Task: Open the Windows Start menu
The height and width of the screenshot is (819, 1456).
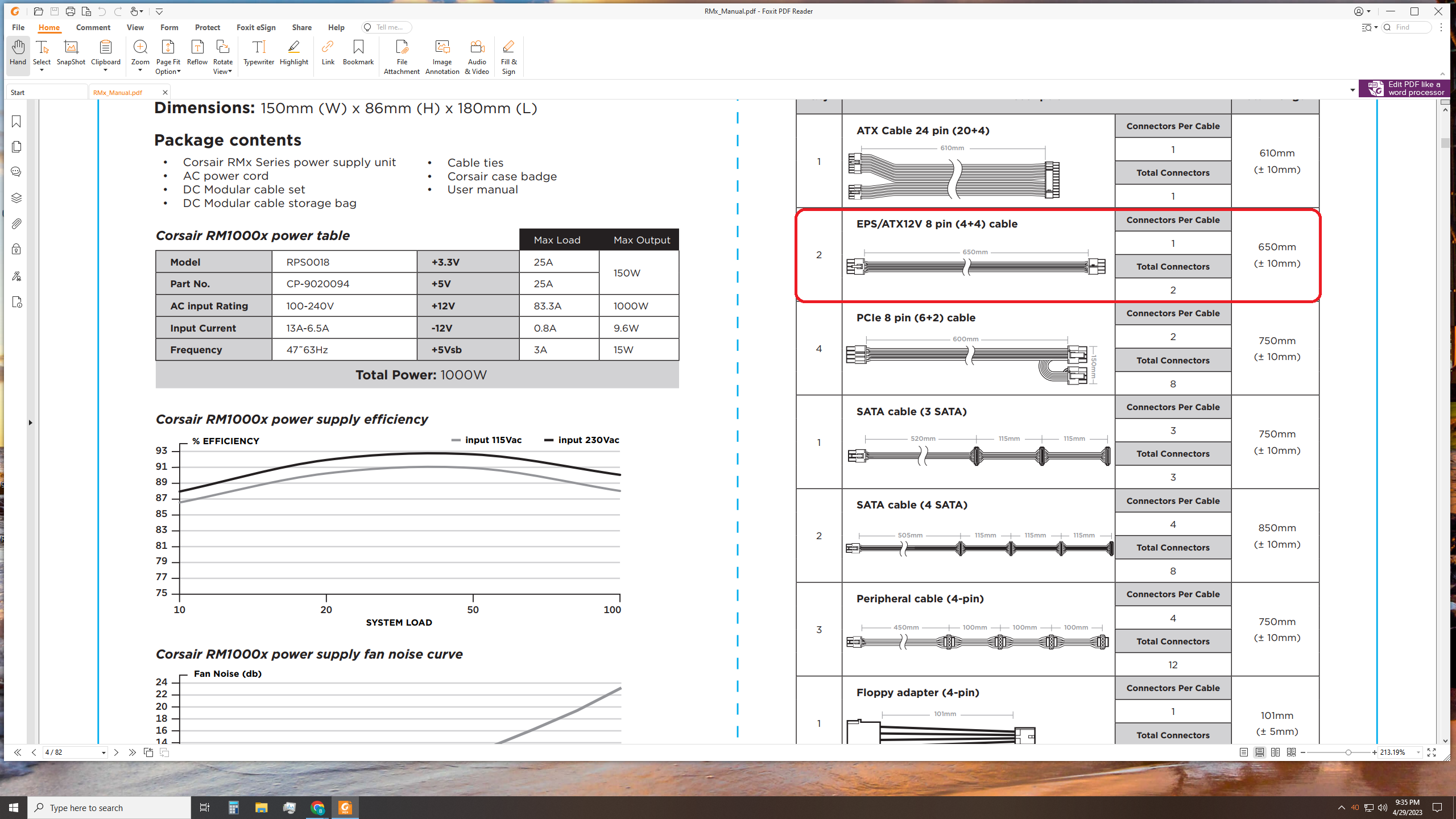Action: click(x=14, y=808)
